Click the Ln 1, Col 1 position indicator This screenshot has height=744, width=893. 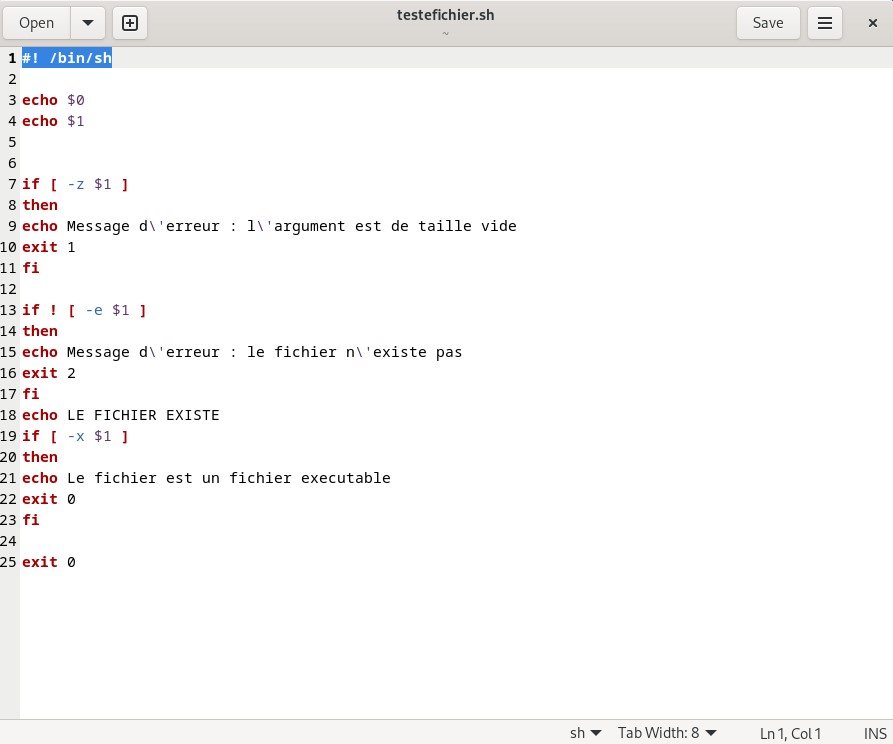point(790,733)
